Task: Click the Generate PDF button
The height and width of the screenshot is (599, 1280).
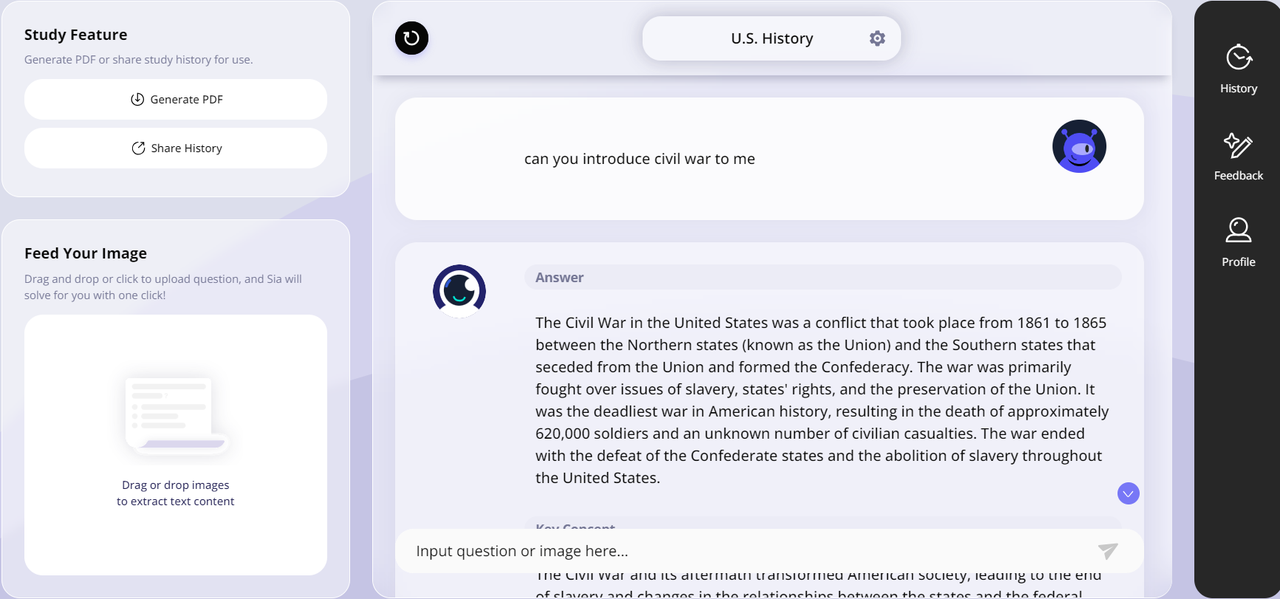Action: tap(176, 100)
